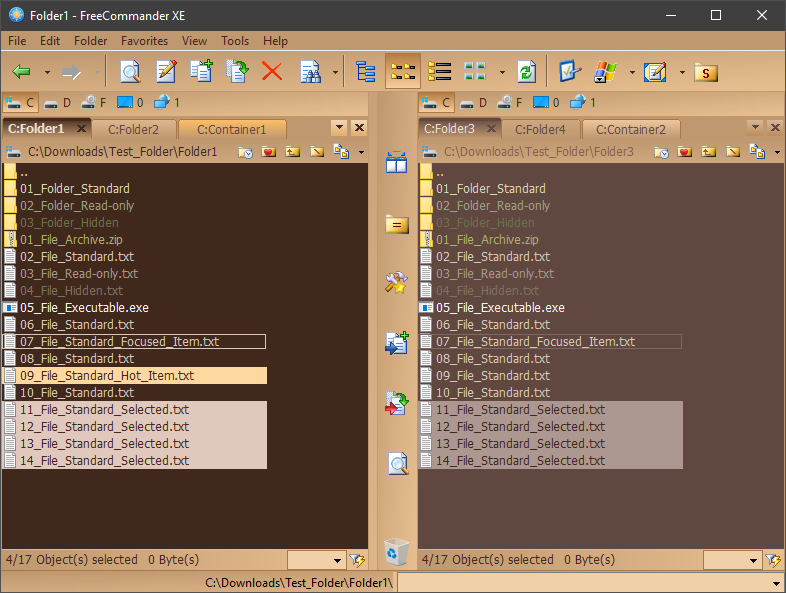Click the Move files toolbar icon

pyautogui.click(x=237, y=72)
